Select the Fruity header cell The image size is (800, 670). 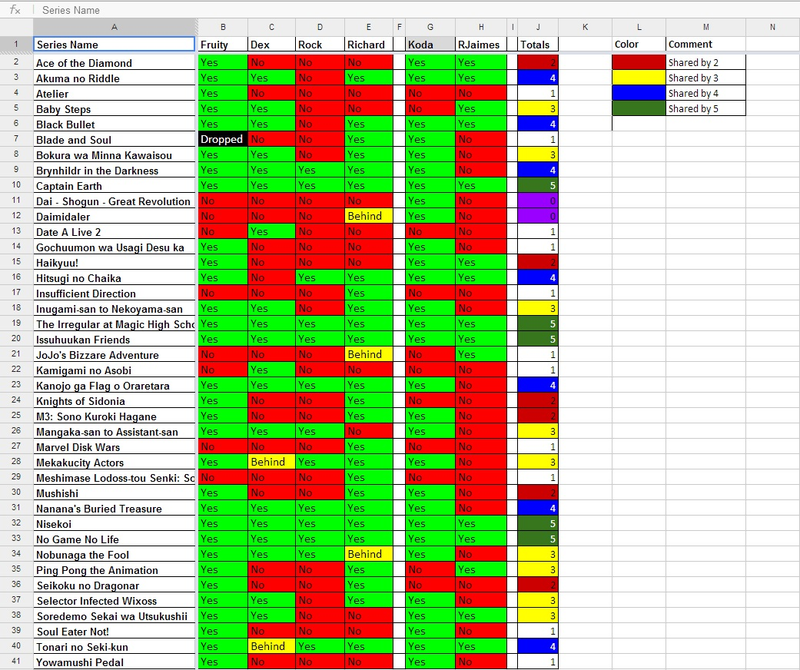(x=223, y=44)
